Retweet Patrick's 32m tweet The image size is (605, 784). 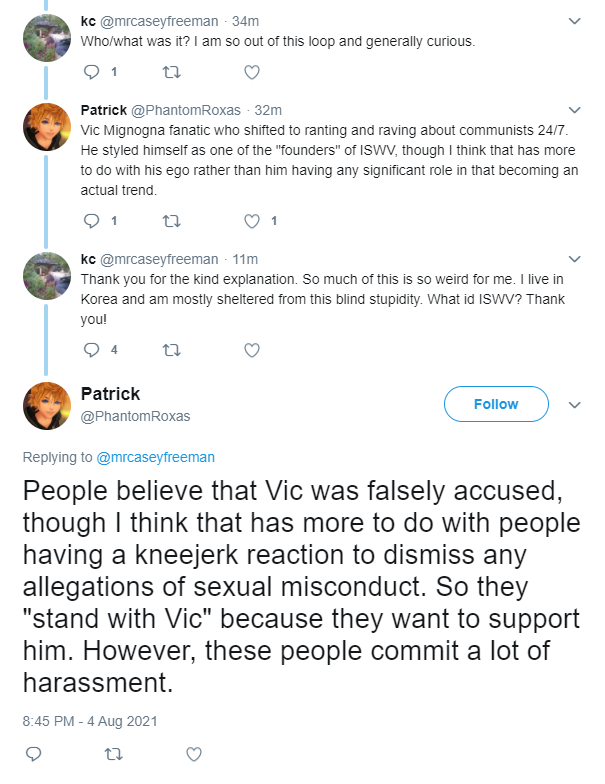pyautogui.click(x=172, y=220)
